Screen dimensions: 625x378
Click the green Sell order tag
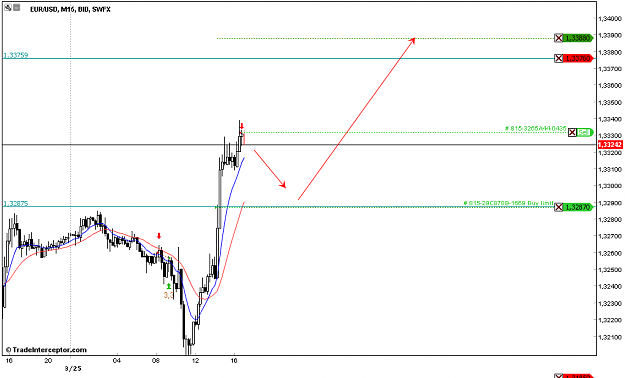[x=585, y=132]
